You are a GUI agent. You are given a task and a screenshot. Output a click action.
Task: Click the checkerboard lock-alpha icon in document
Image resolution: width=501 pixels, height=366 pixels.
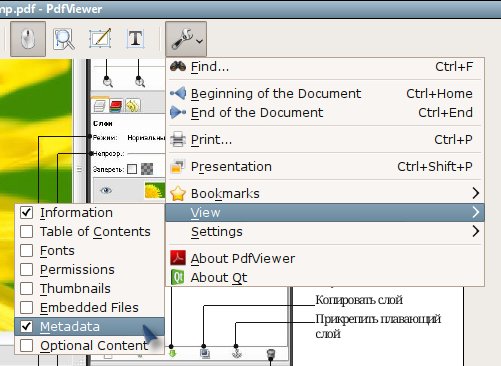(147, 169)
